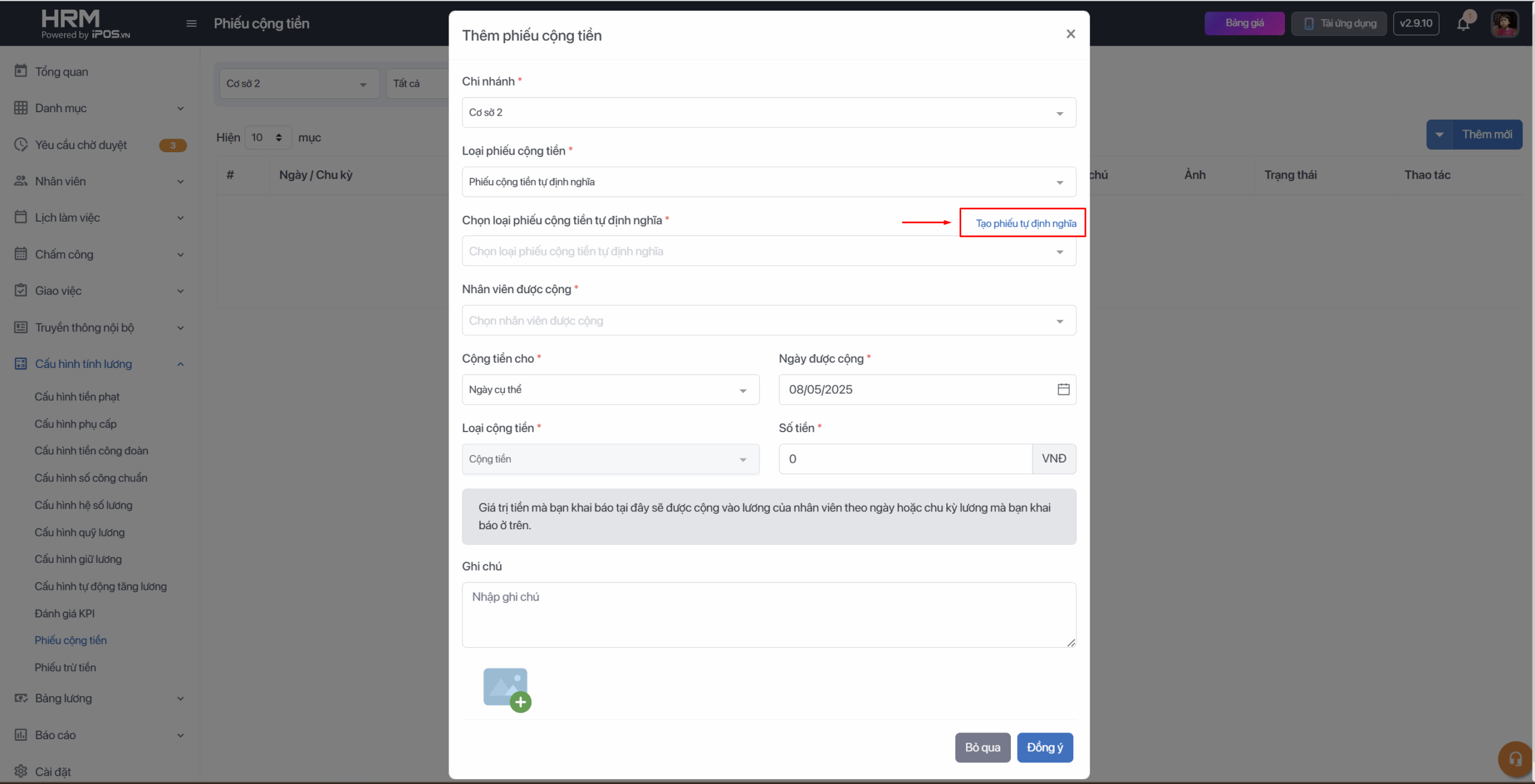This screenshot has height=784, width=1535.
Task: Toggle the hamburger sidebar menu icon
Action: (191, 23)
